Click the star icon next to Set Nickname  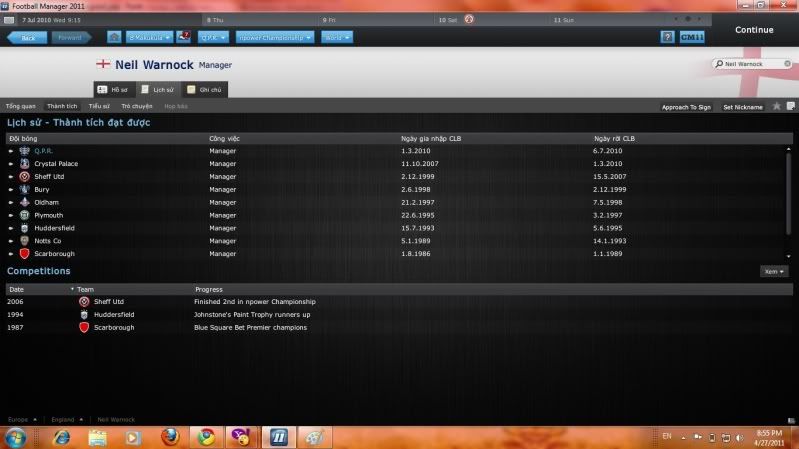pos(777,106)
